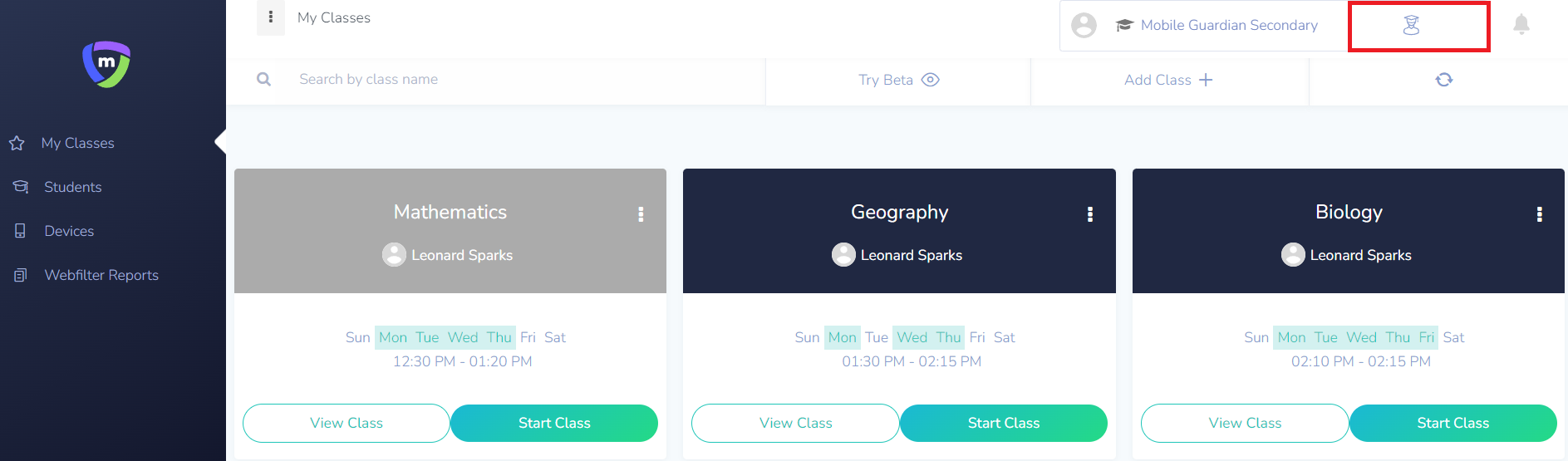View the Biology class
Image resolution: width=1568 pixels, height=461 pixels.
[x=1245, y=423]
